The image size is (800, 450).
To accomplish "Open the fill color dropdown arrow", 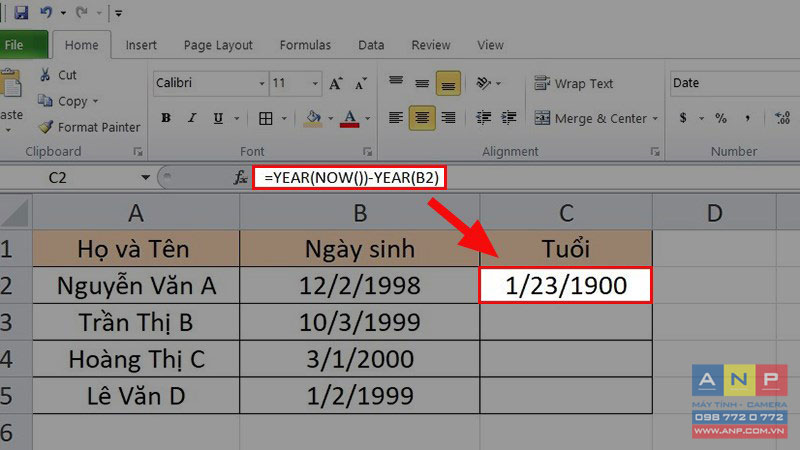I will click(331, 118).
